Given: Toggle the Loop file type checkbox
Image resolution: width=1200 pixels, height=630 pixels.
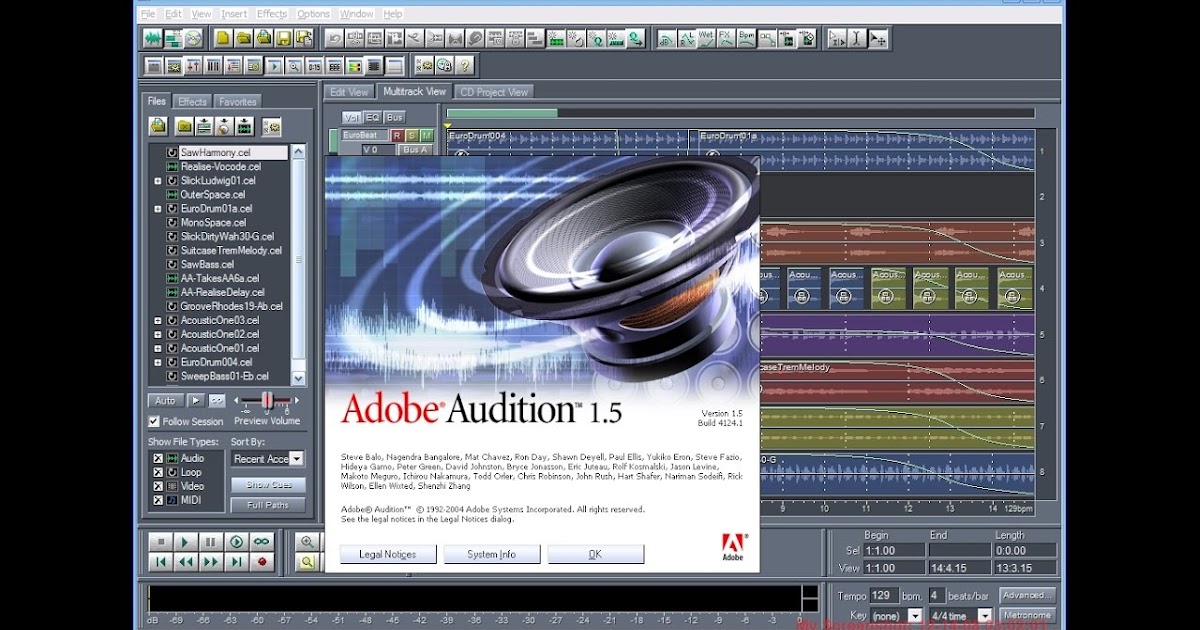Looking at the screenshot, I should click(x=158, y=472).
